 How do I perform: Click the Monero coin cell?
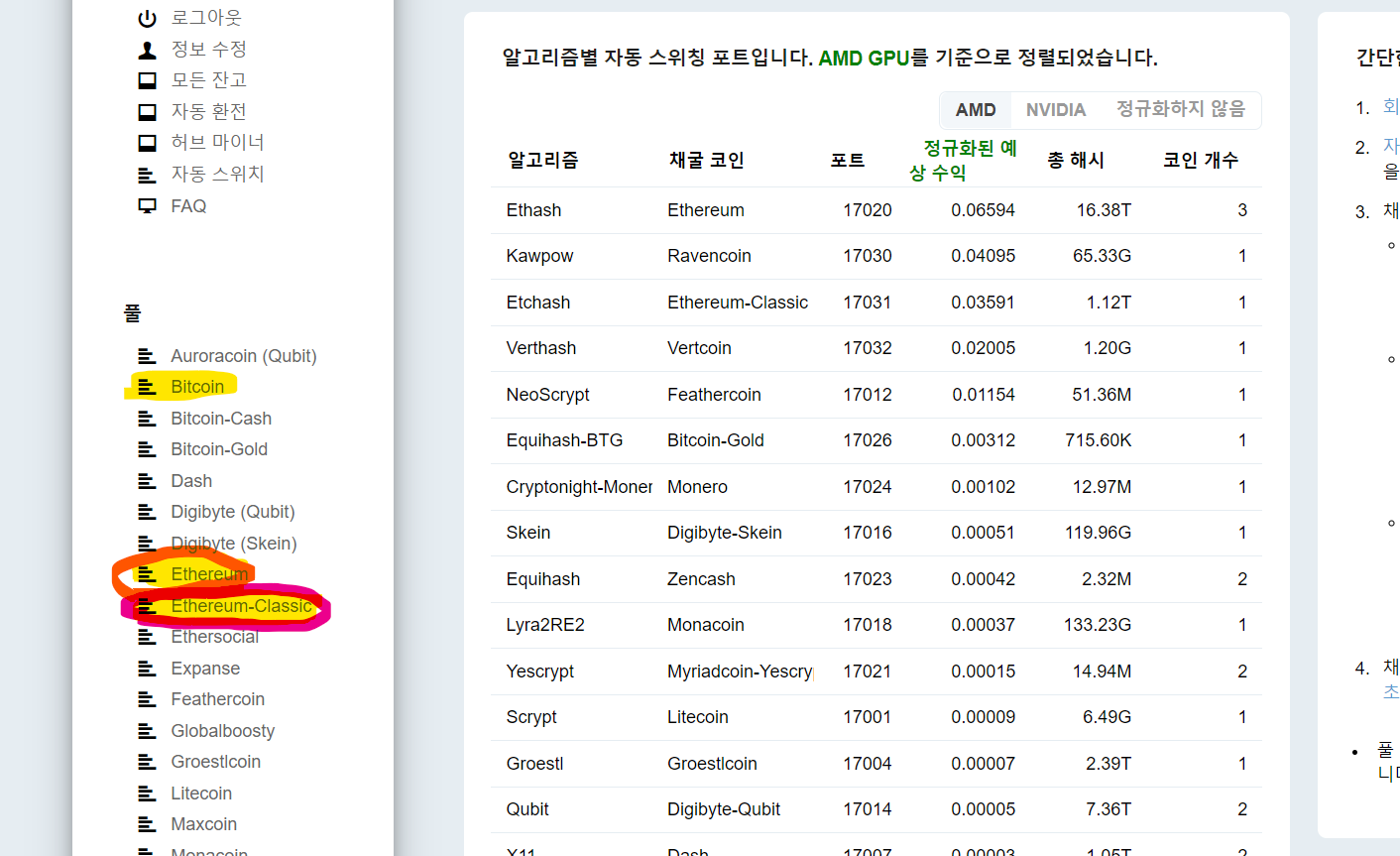click(x=697, y=487)
